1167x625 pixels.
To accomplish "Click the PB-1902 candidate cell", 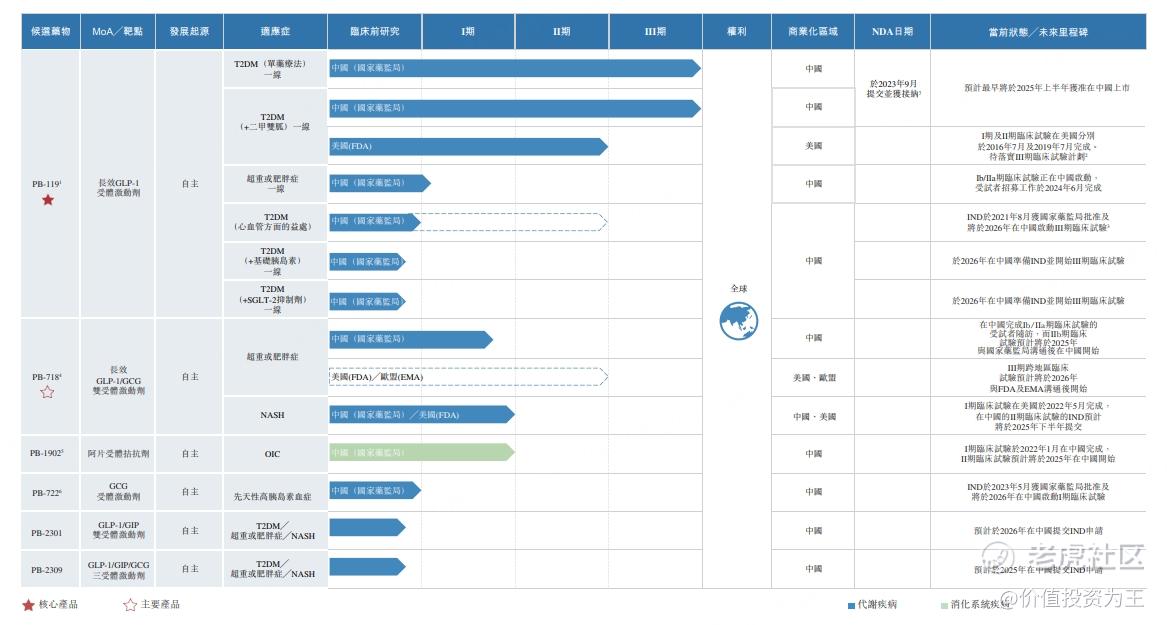I will tap(49, 453).
